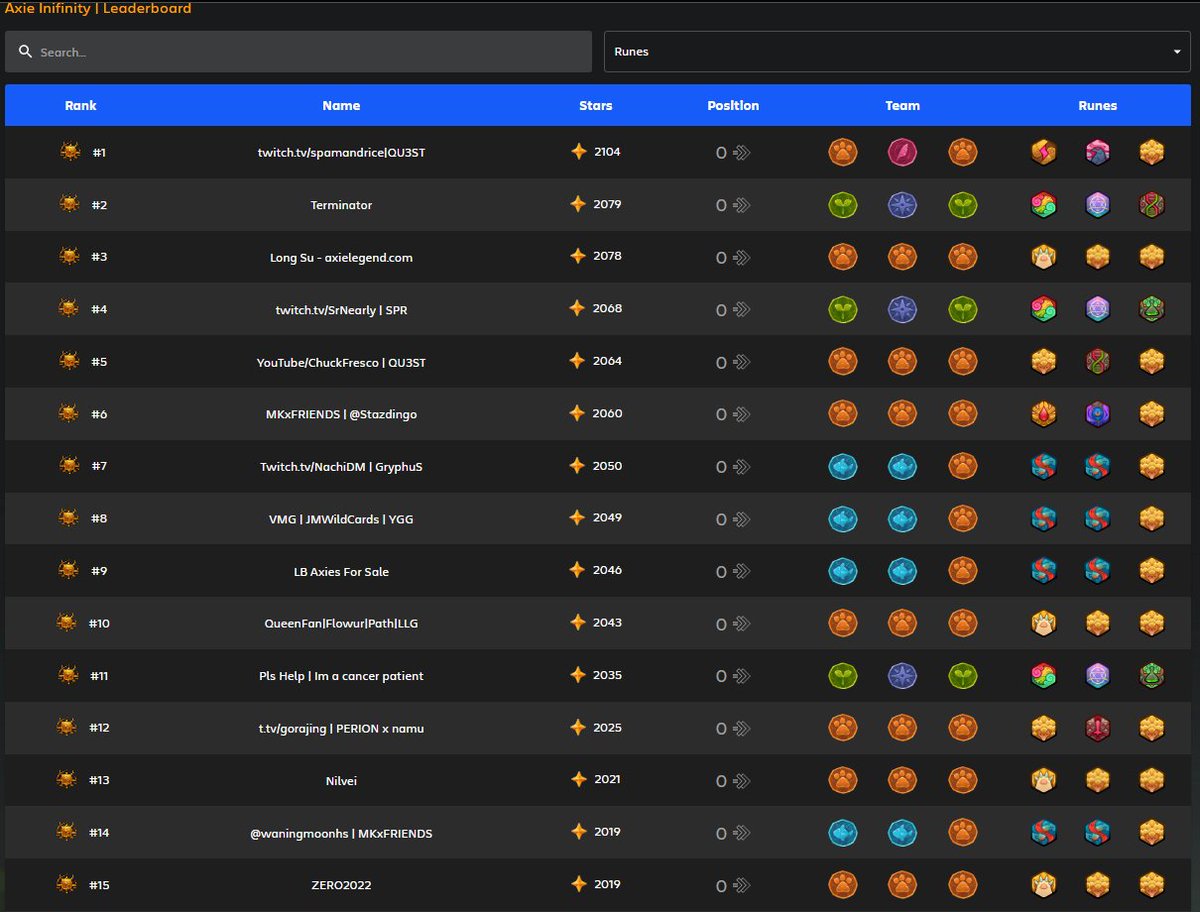
Task: Click the stars value 2060
Action: point(607,413)
